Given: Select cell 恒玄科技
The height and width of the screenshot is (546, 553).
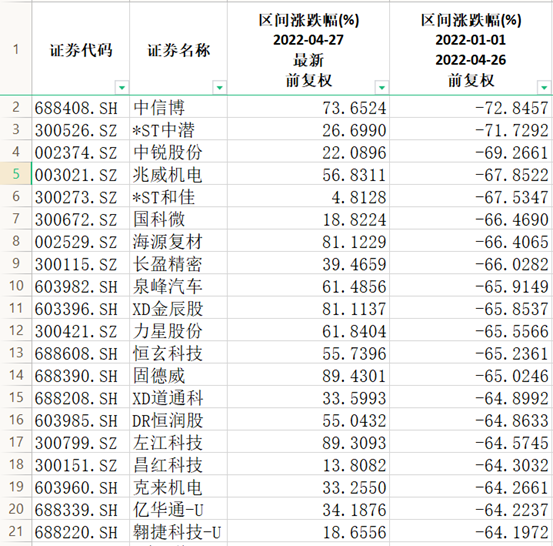Looking at the screenshot, I should coord(178,353).
